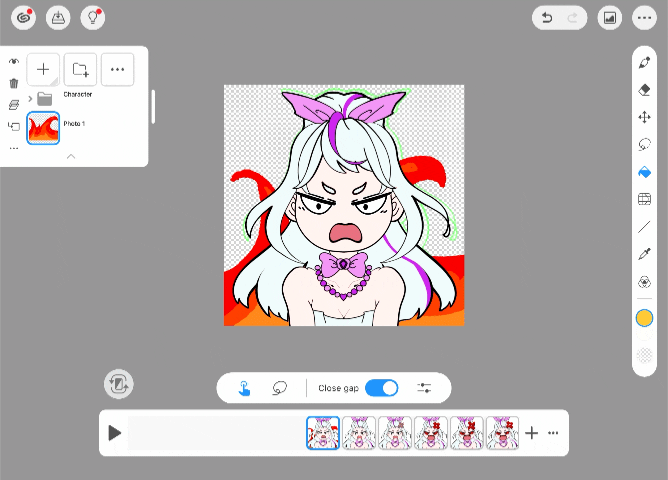Expand the Character folder
Viewport: 668px width, 480px height.
30,99
